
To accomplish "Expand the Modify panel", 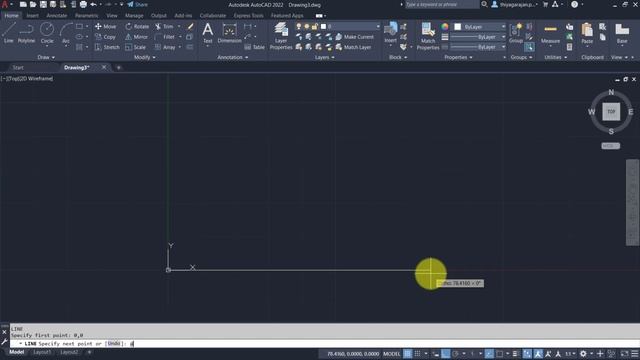I will pos(144,58).
